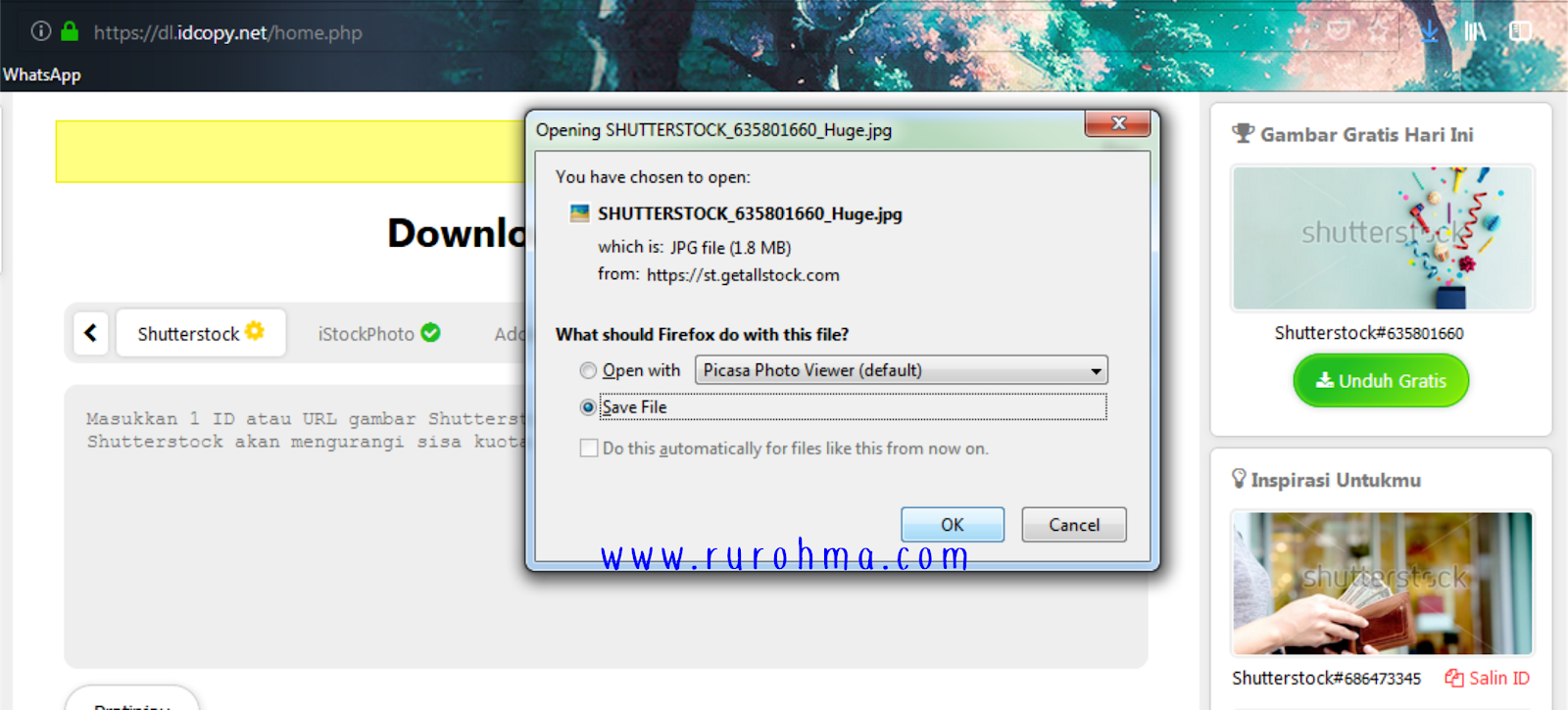Click the green padlock security icon
Screen dimensions: 1568x710
[70, 31]
